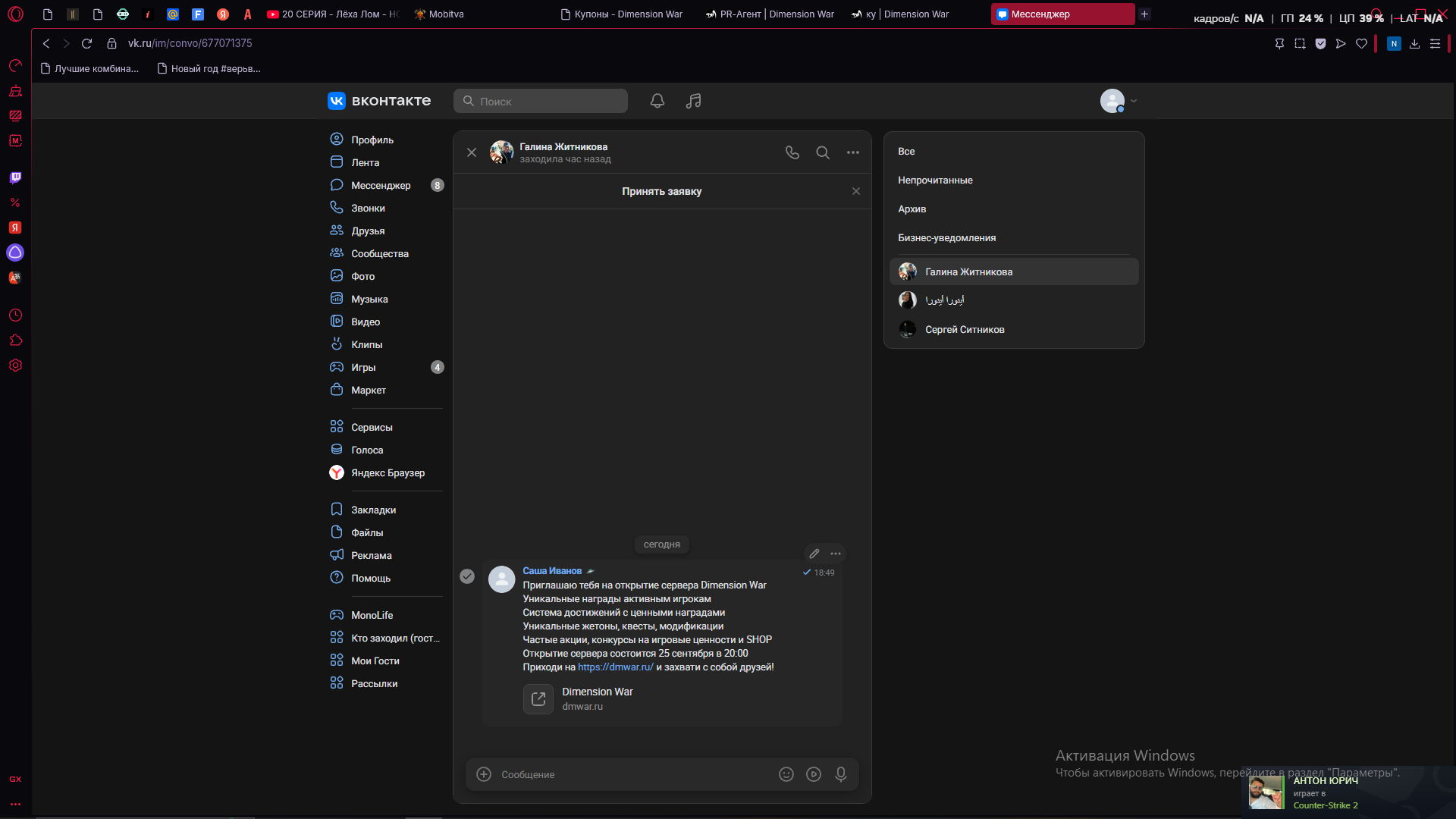
Task: Open attachment plus button in message box
Action: click(484, 774)
